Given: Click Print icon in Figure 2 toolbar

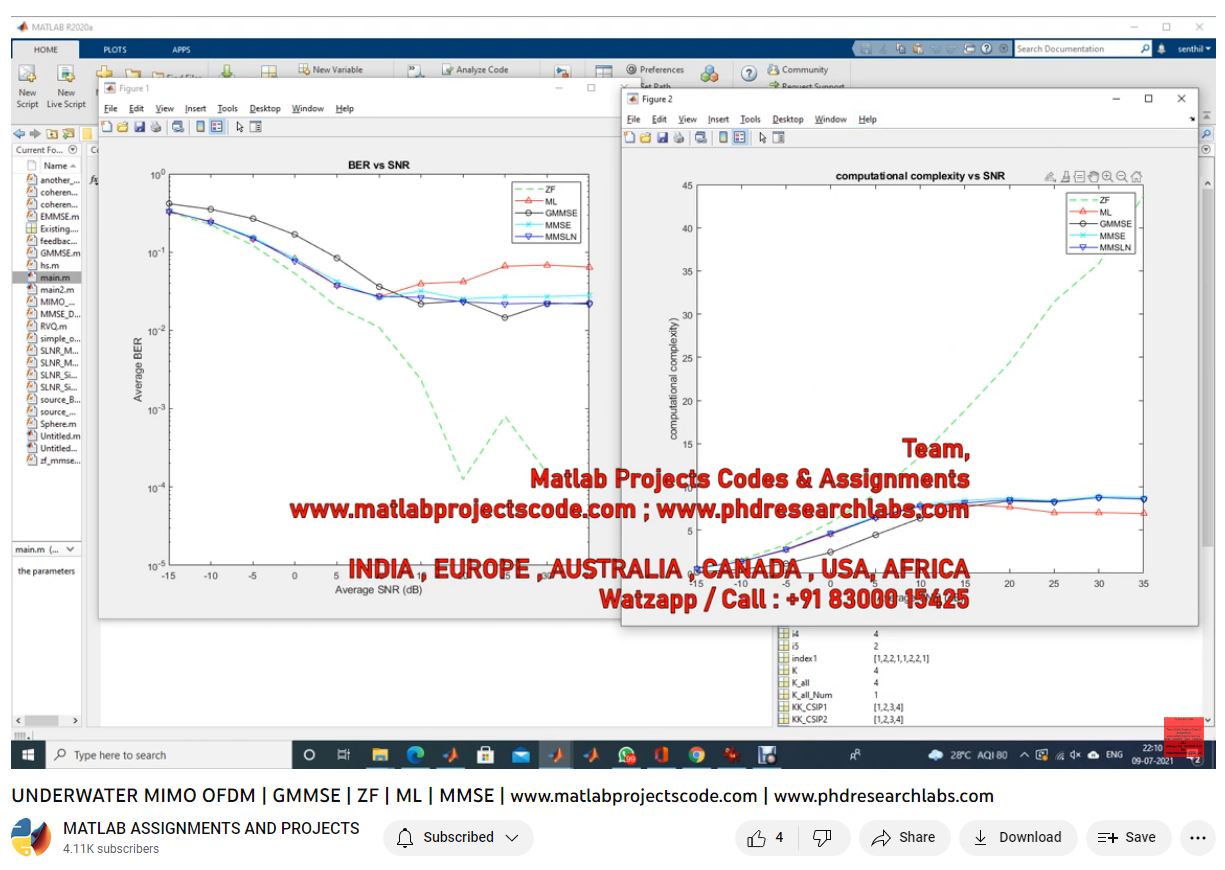Looking at the screenshot, I should pos(678,138).
